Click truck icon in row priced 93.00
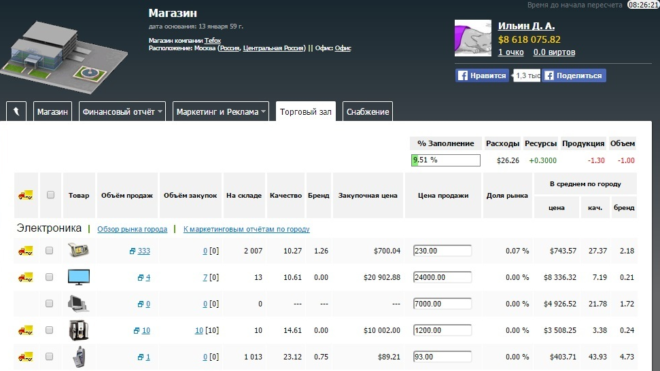 [x=26, y=357]
